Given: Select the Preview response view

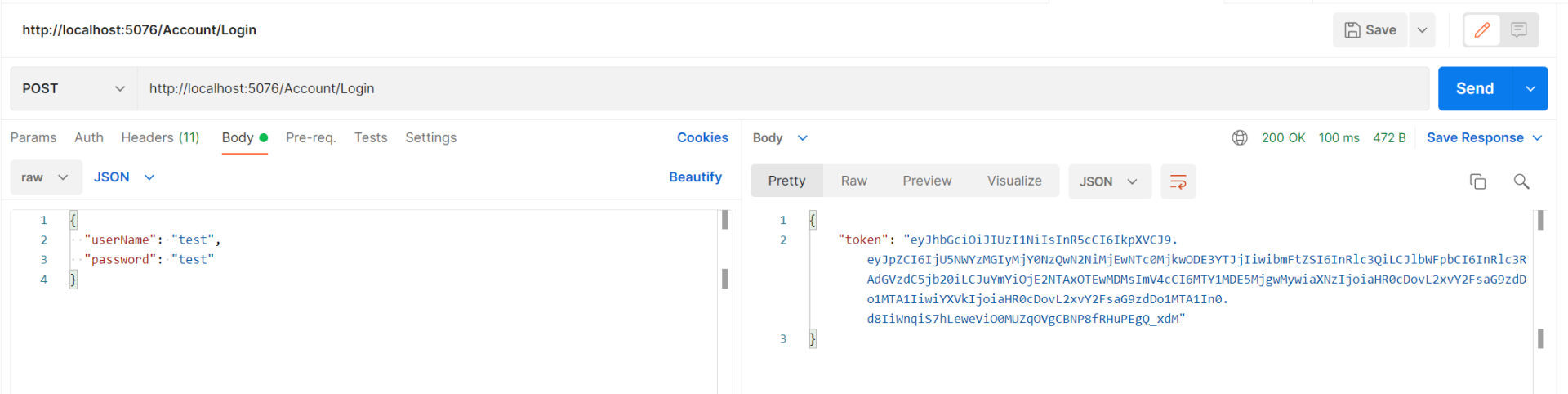Looking at the screenshot, I should (927, 181).
